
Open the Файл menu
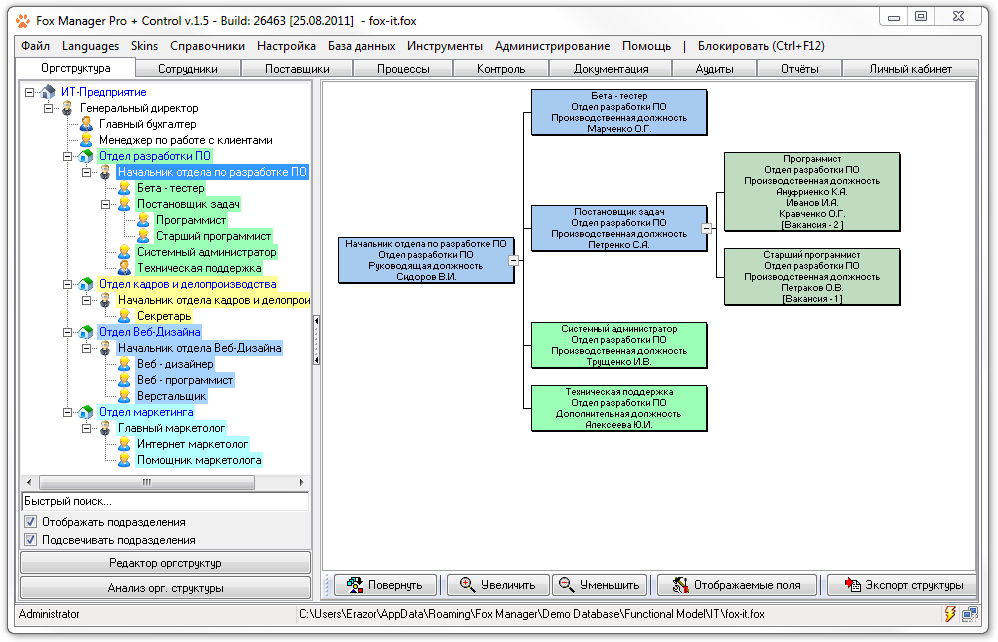click(36, 46)
